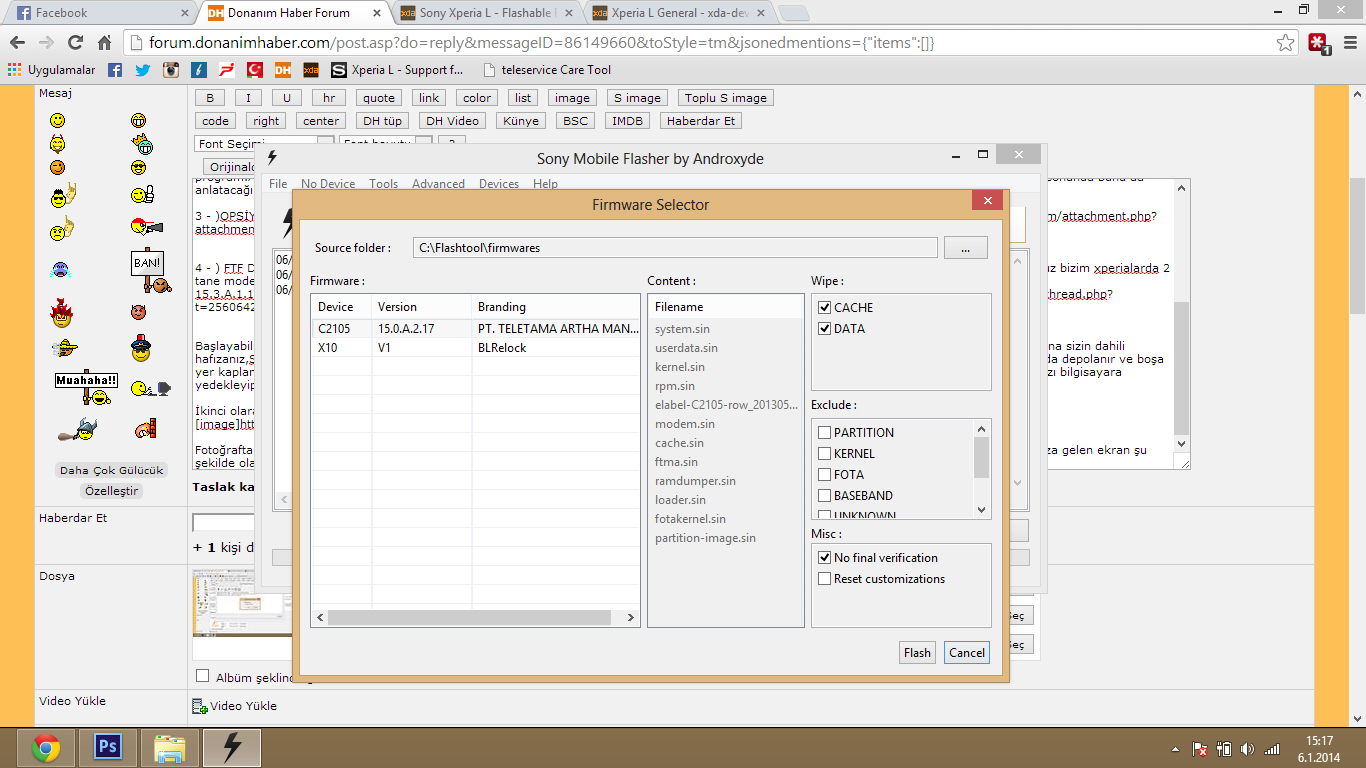Open File Explorer from the taskbar
1366x768 pixels.
tap(169, 748)
